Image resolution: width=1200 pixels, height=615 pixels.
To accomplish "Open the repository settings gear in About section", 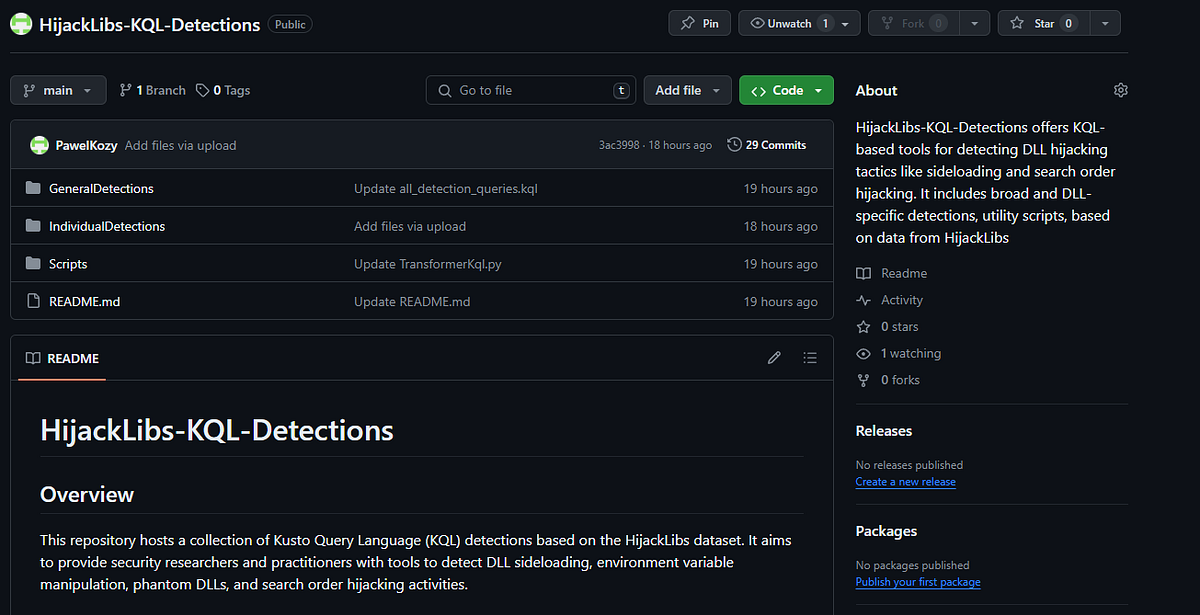I will coord(1120,90).
